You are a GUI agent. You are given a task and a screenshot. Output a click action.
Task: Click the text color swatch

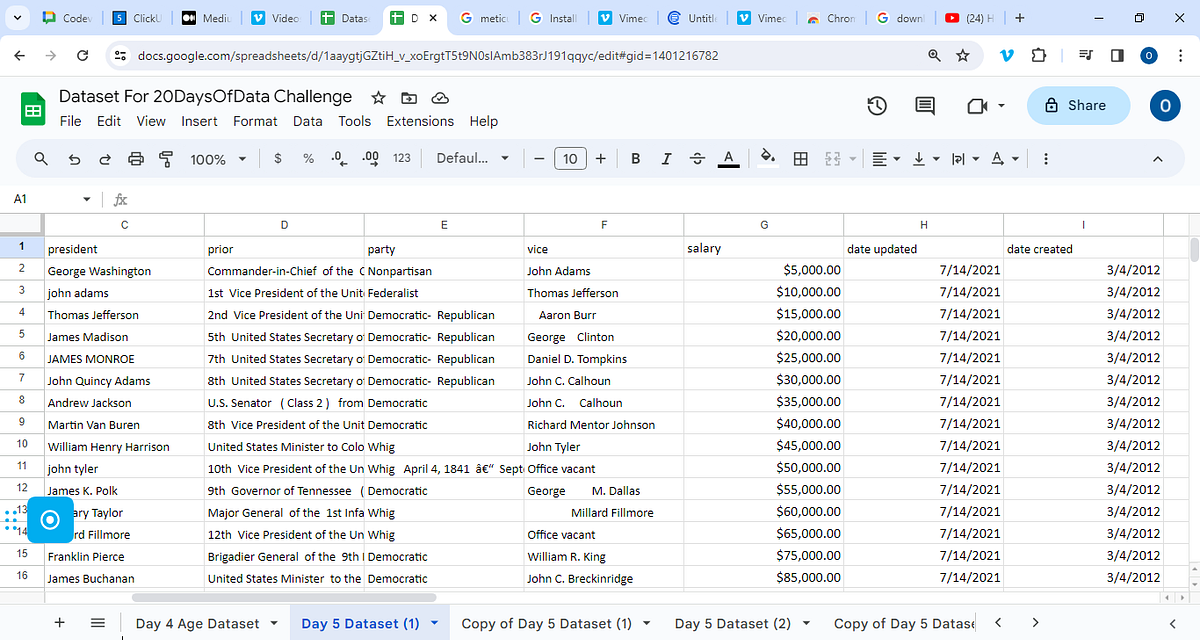[x=728, y=158]
